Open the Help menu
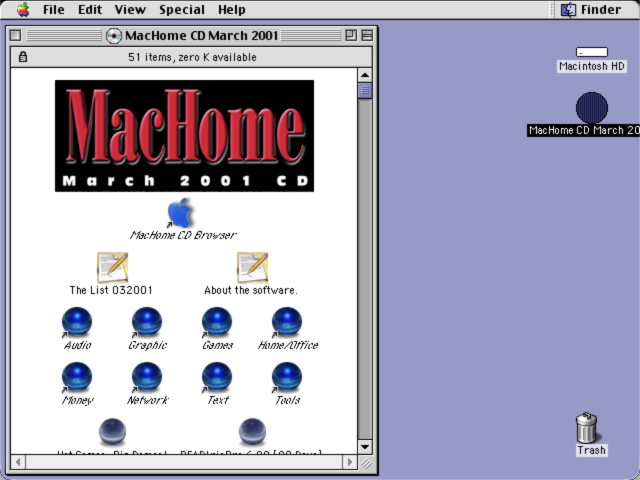Screen dimensions: 640x480 (231, 9)
